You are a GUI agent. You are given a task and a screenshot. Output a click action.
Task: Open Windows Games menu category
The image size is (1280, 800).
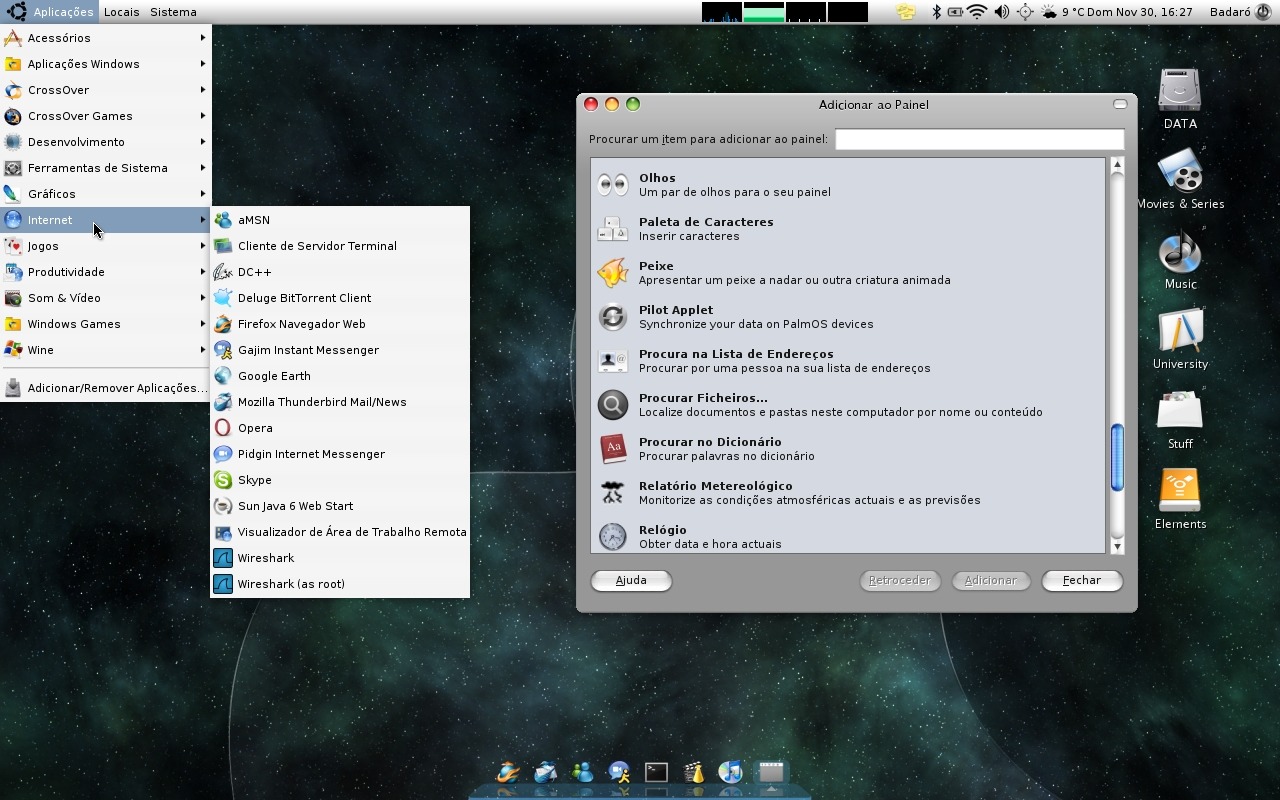105,324
